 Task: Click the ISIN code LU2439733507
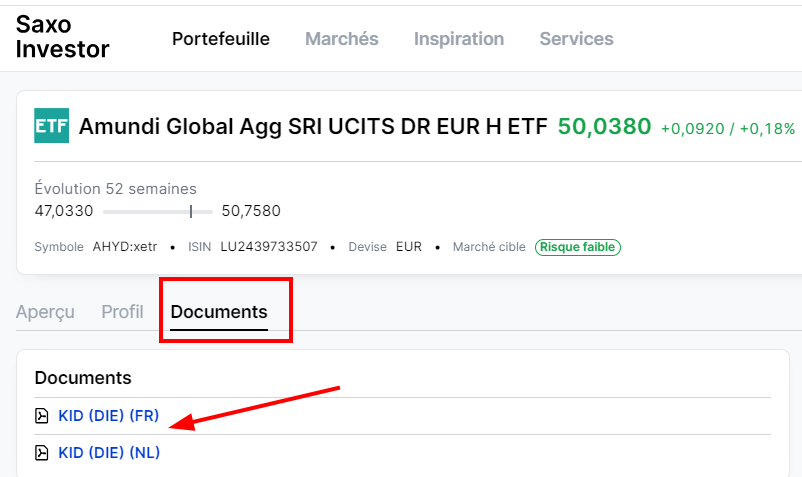pos(267,247)
